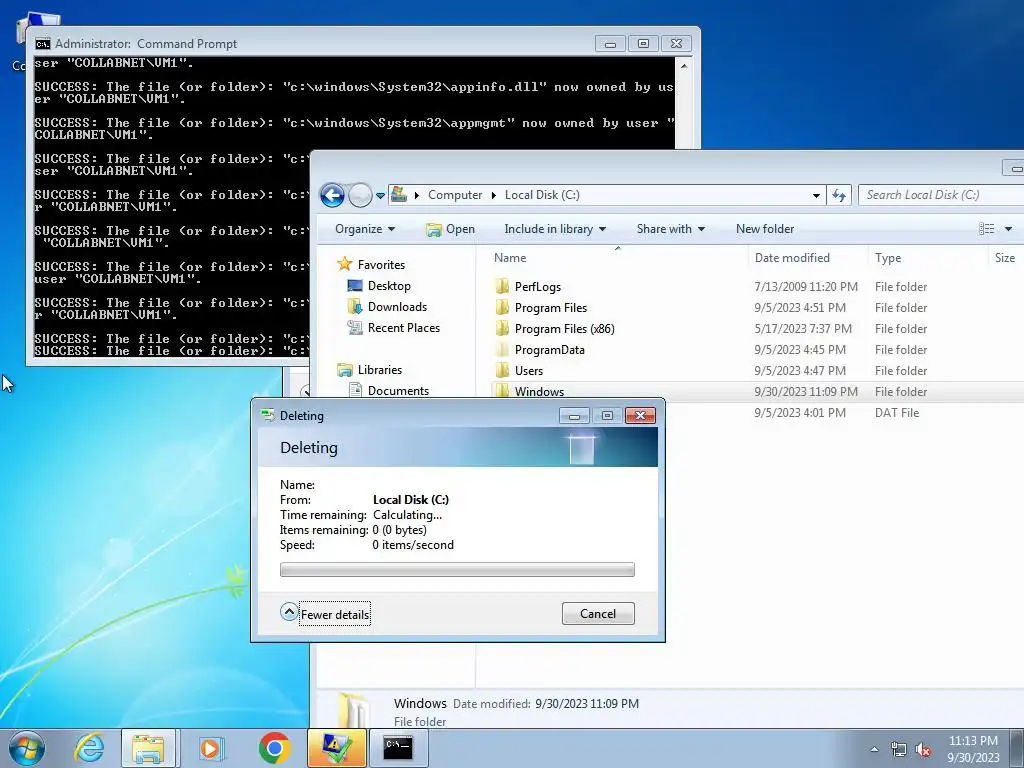The image size is (1024, 768).
Task: Click the delete progress bar
Action: coord(457,569)
